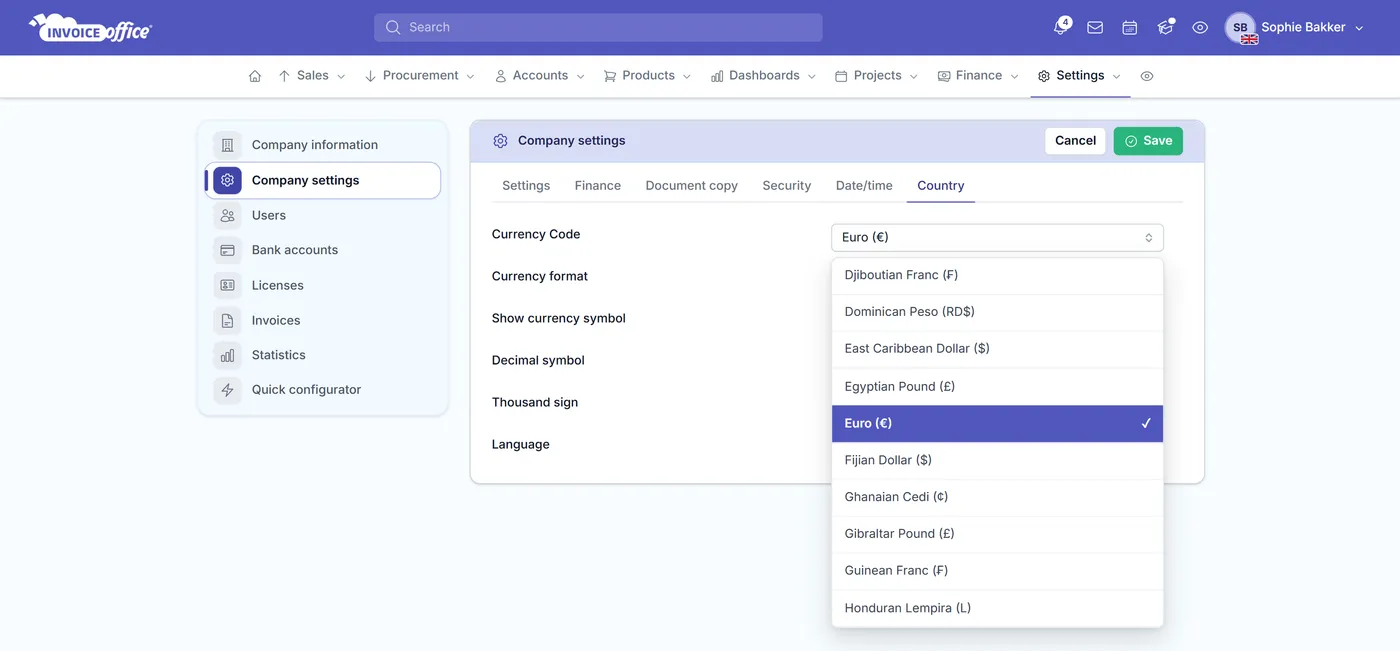Viewport: 1400px width, 651px height.
Task: Expand the Projects menu
Action: pyautogui.click(x=876, y=76)
